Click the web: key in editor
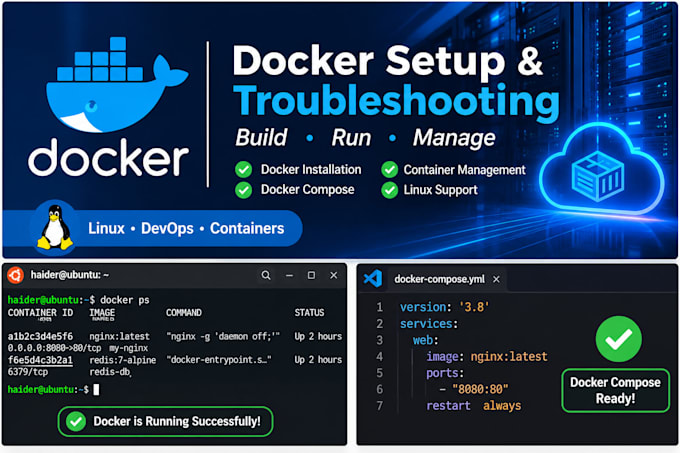680x453 pixels. pos(425,340)
